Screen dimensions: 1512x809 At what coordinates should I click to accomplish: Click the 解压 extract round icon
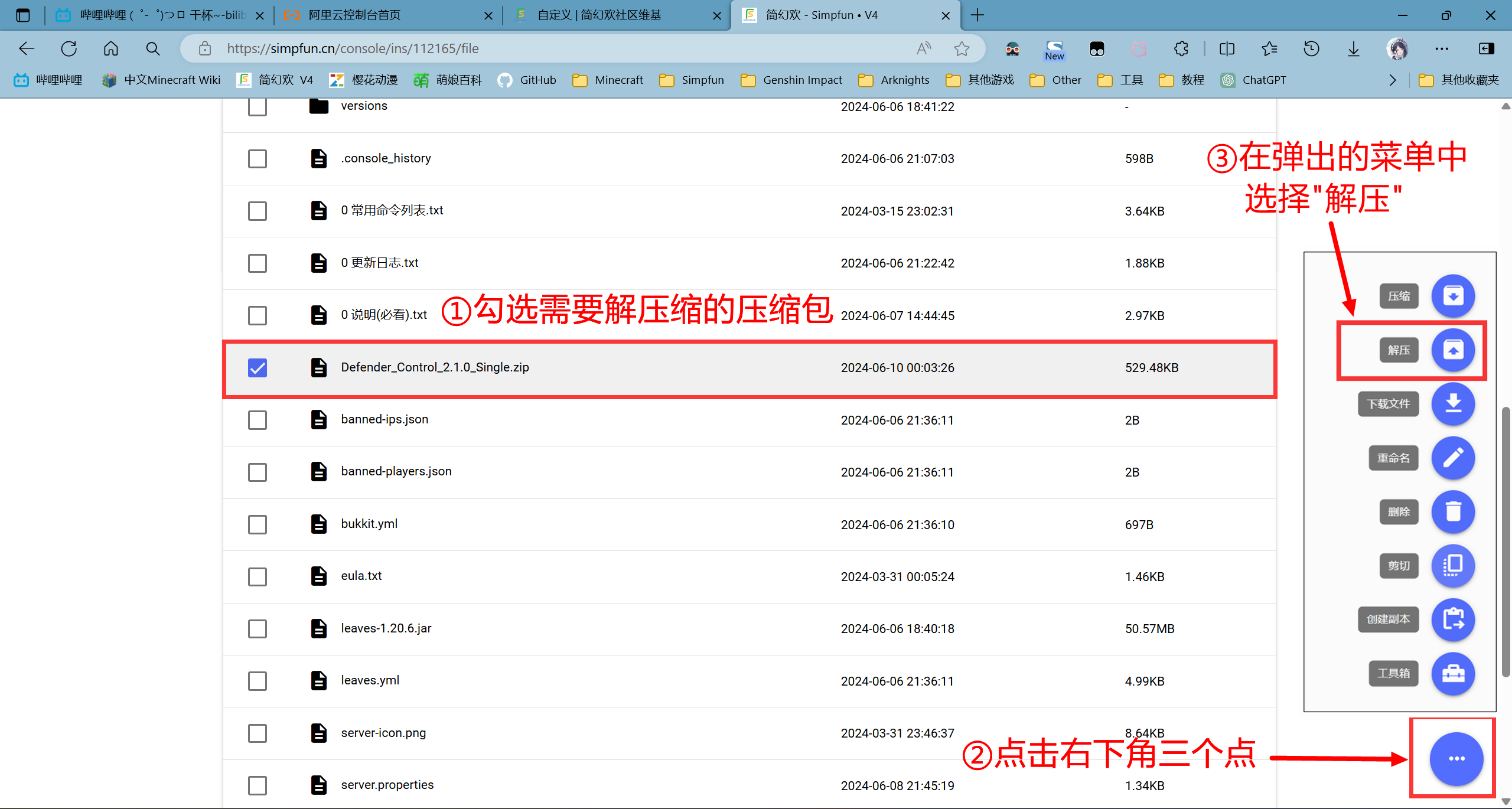[x=1453, y=350]
